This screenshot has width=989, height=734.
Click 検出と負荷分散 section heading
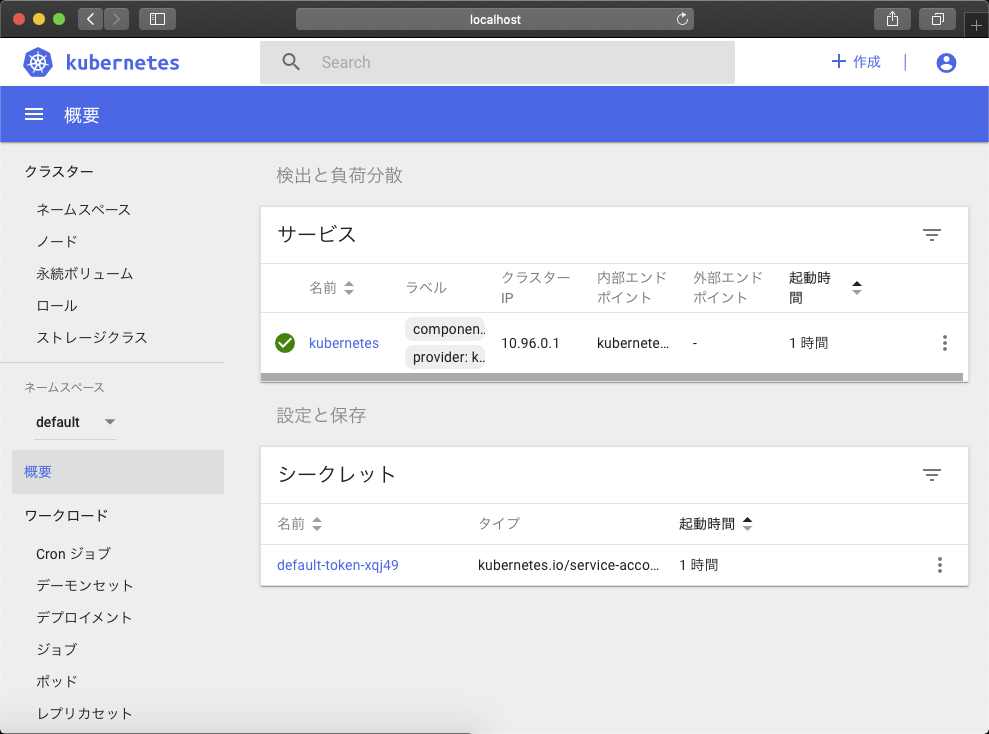[x=339, y=175]
